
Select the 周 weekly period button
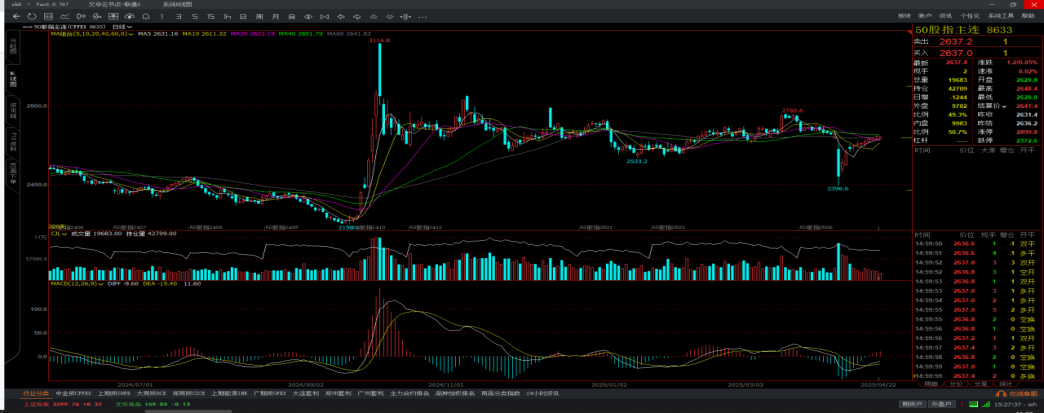coord(259,17)
